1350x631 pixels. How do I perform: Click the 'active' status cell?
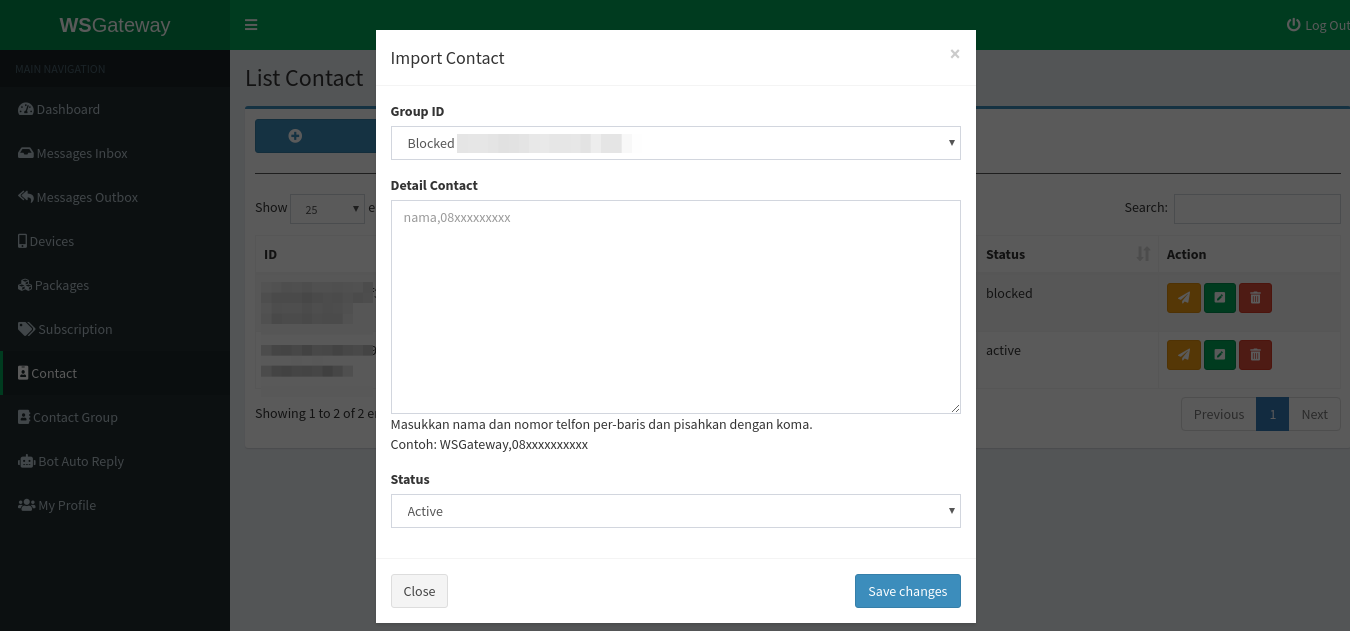(1003, 351)
